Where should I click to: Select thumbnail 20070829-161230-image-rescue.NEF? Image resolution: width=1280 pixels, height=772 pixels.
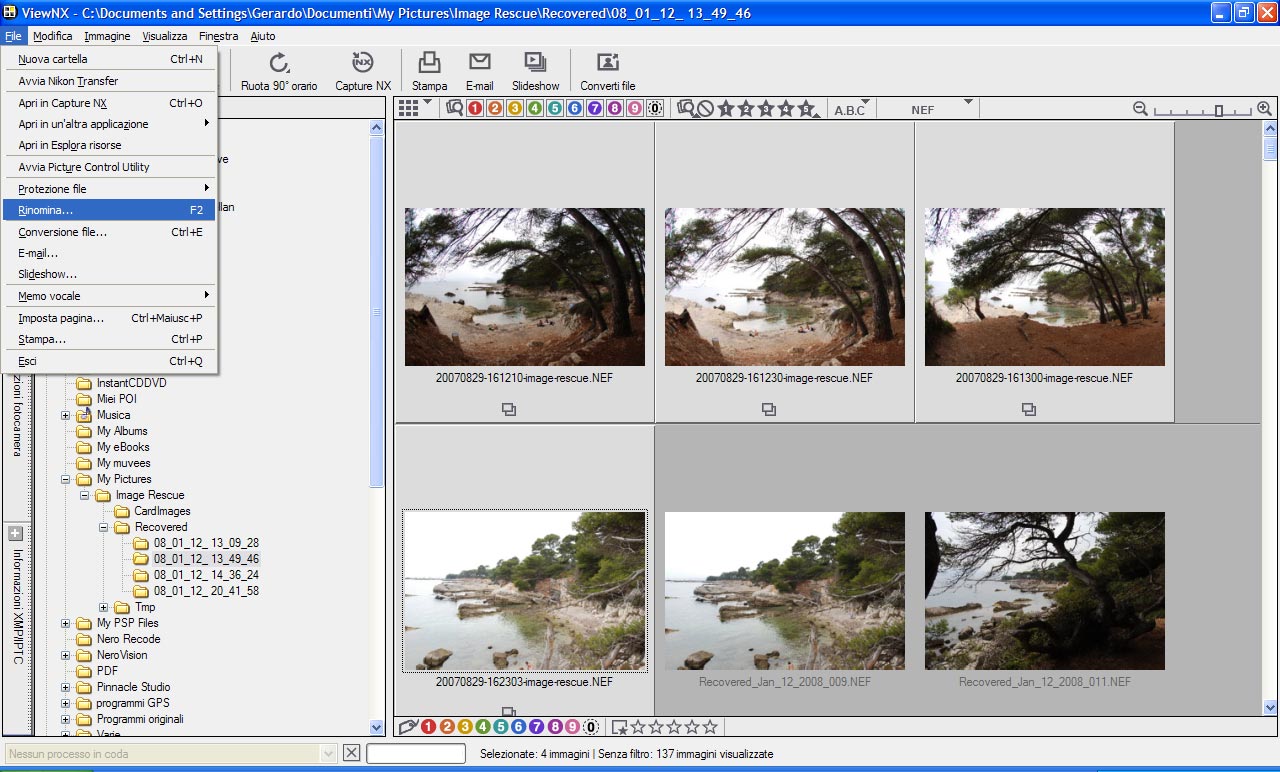tap(784, 286)
